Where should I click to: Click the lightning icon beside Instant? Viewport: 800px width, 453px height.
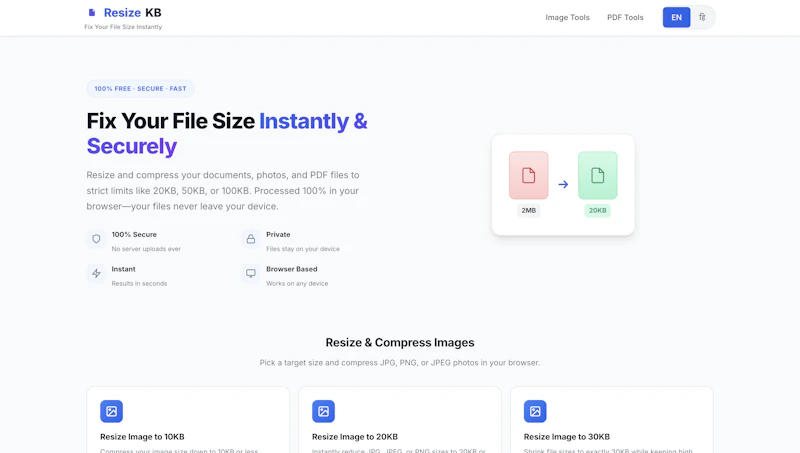[x=96, y=273]
